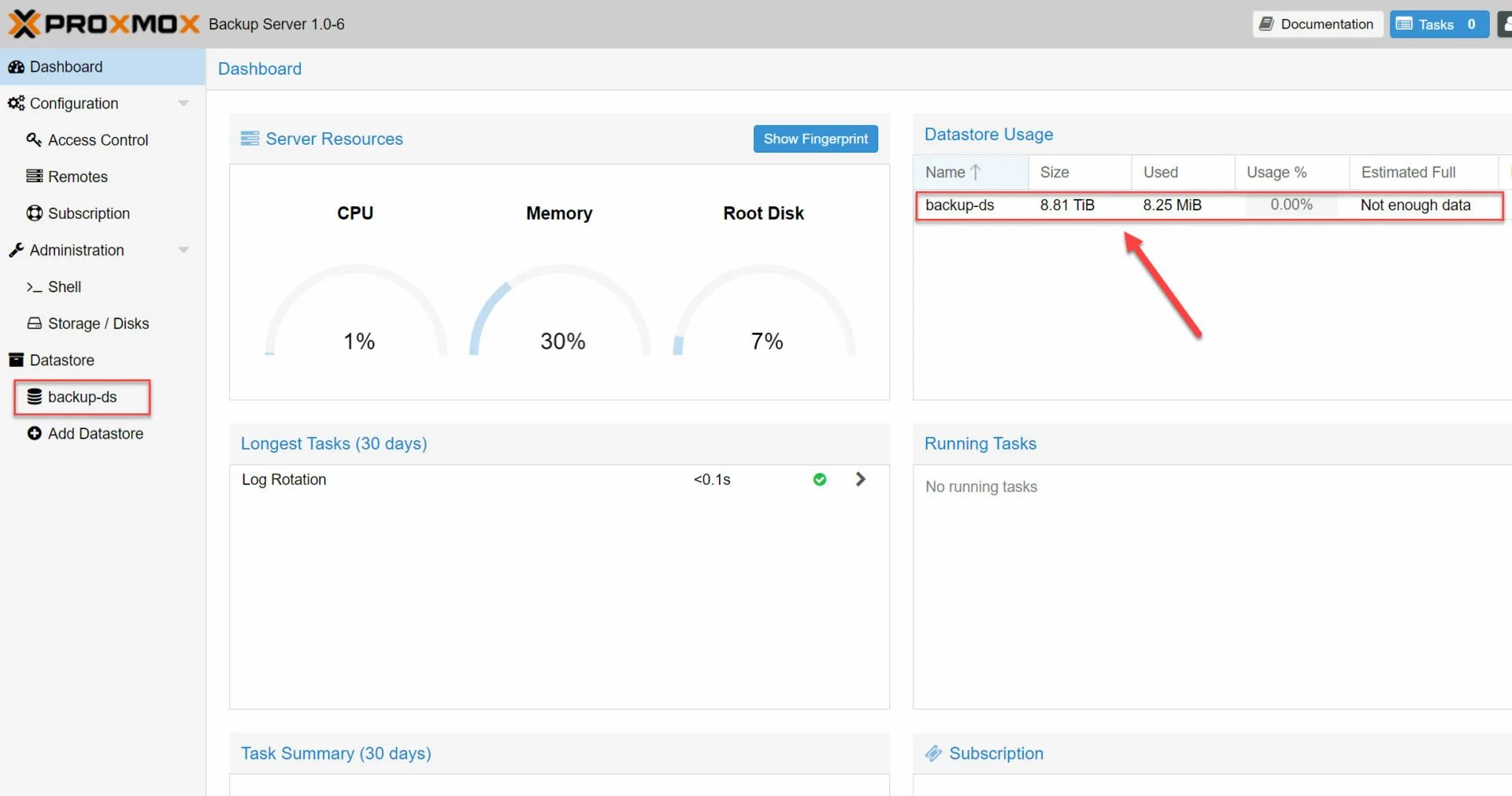This screenshot has width=1512, height=796.
Task: Click the Subscription panel ticket icon
Action: [933, 753]
